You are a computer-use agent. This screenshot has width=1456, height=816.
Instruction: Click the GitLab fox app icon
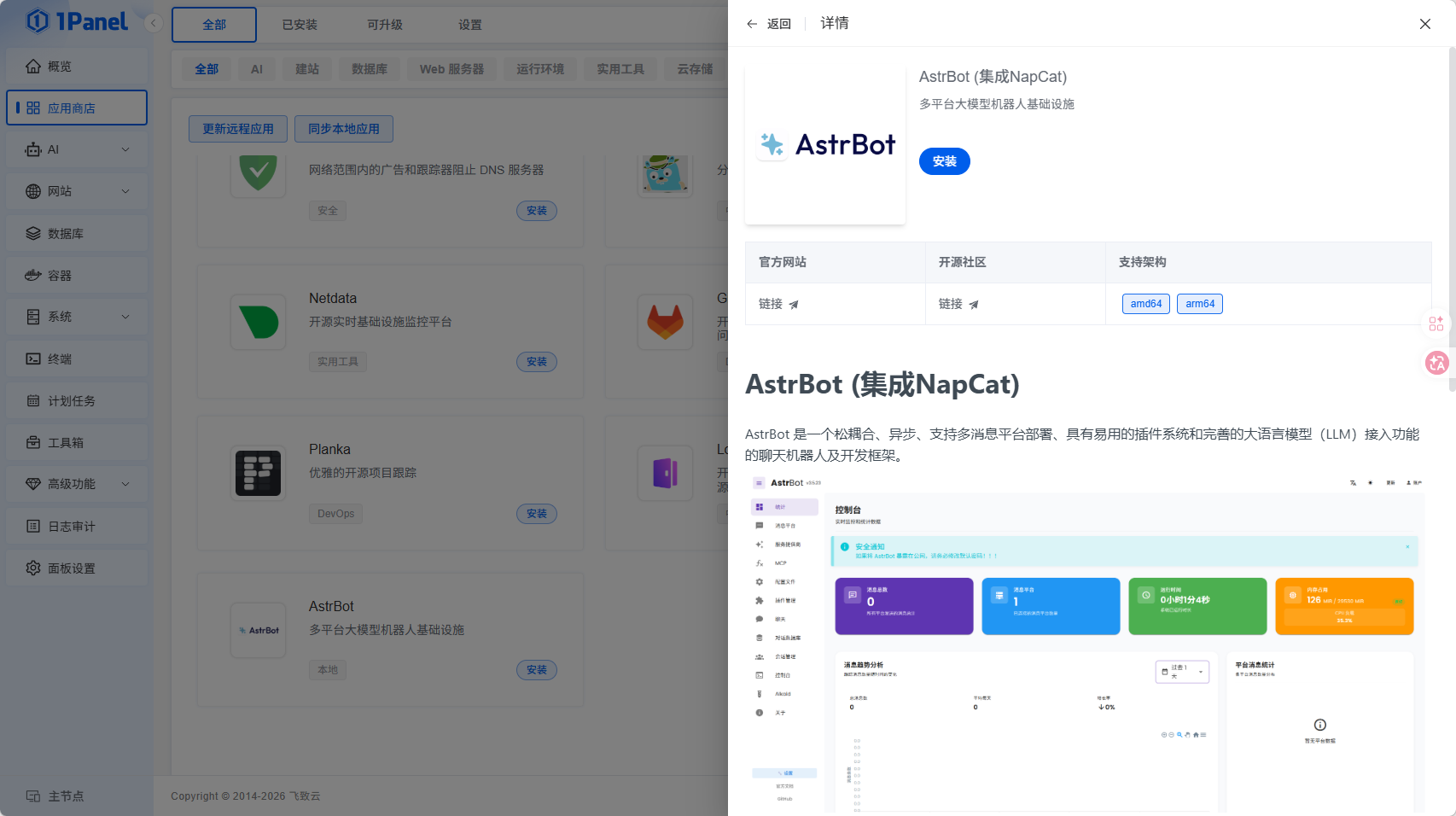pos(665,323)
